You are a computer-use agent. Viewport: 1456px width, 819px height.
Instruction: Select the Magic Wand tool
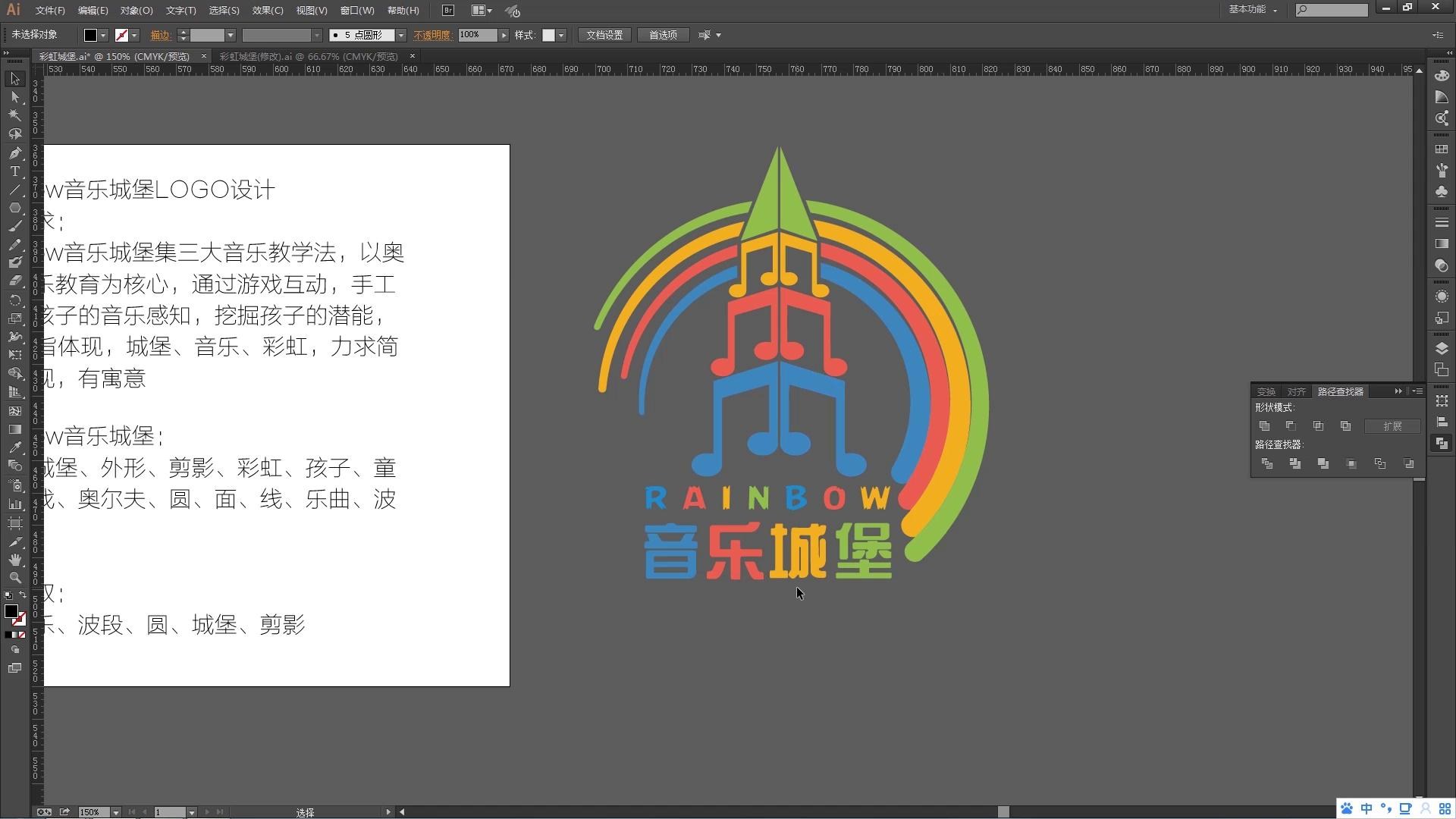click(x=14, y=115)
